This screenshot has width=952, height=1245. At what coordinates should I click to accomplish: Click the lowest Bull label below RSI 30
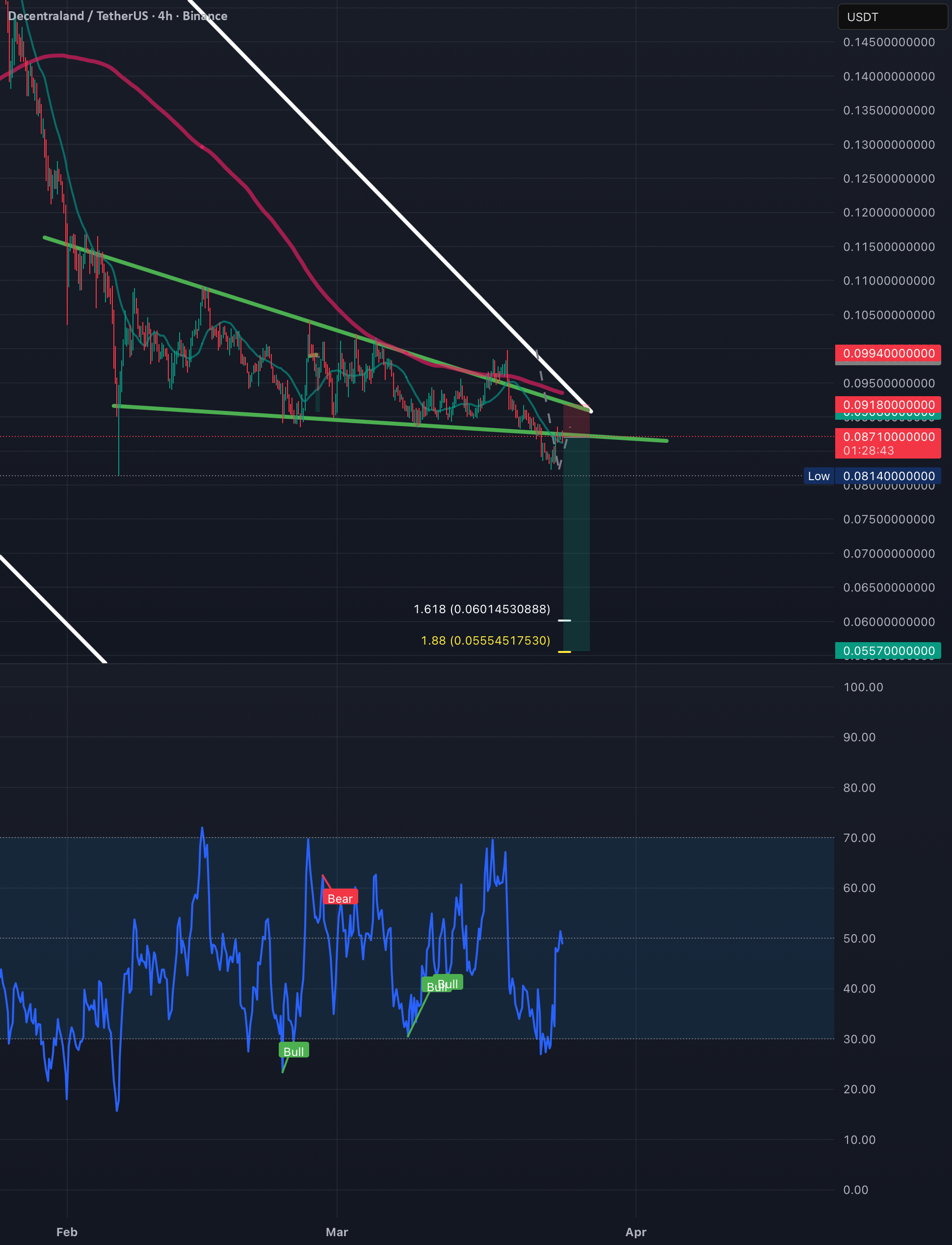pos(293,1051)
